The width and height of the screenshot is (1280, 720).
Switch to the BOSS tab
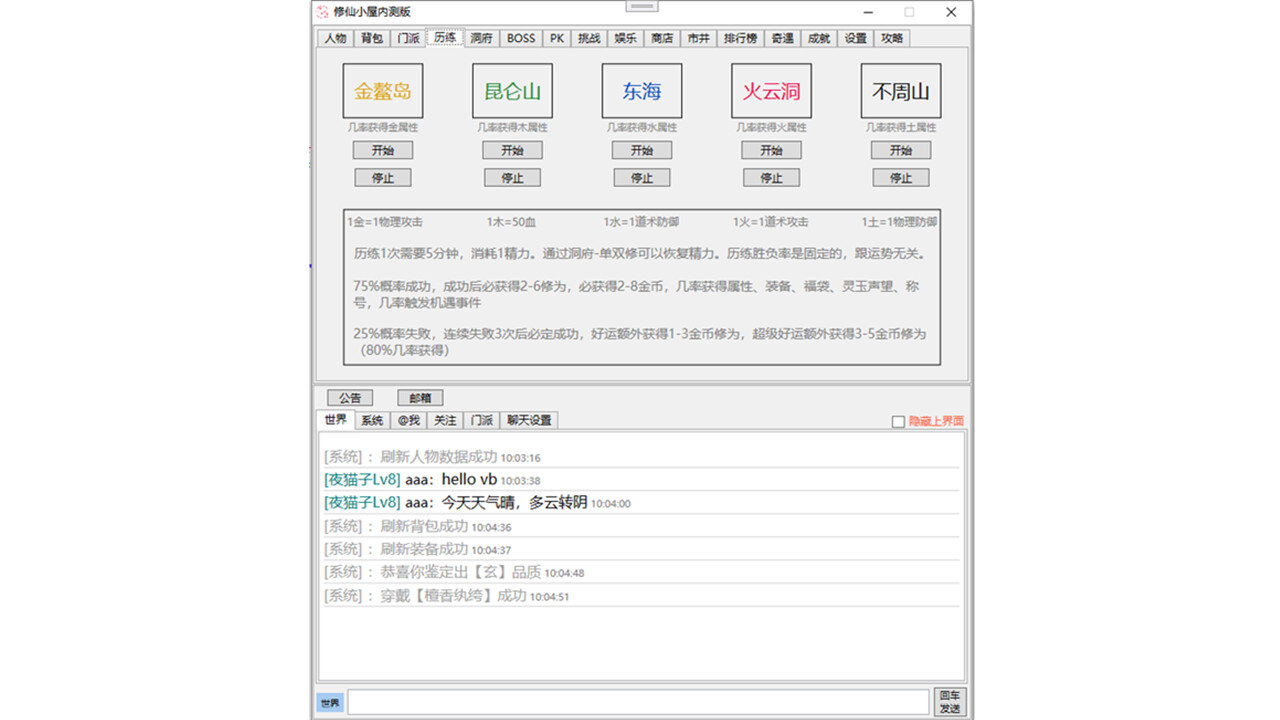pyautogui.click(x=520, y=38)
